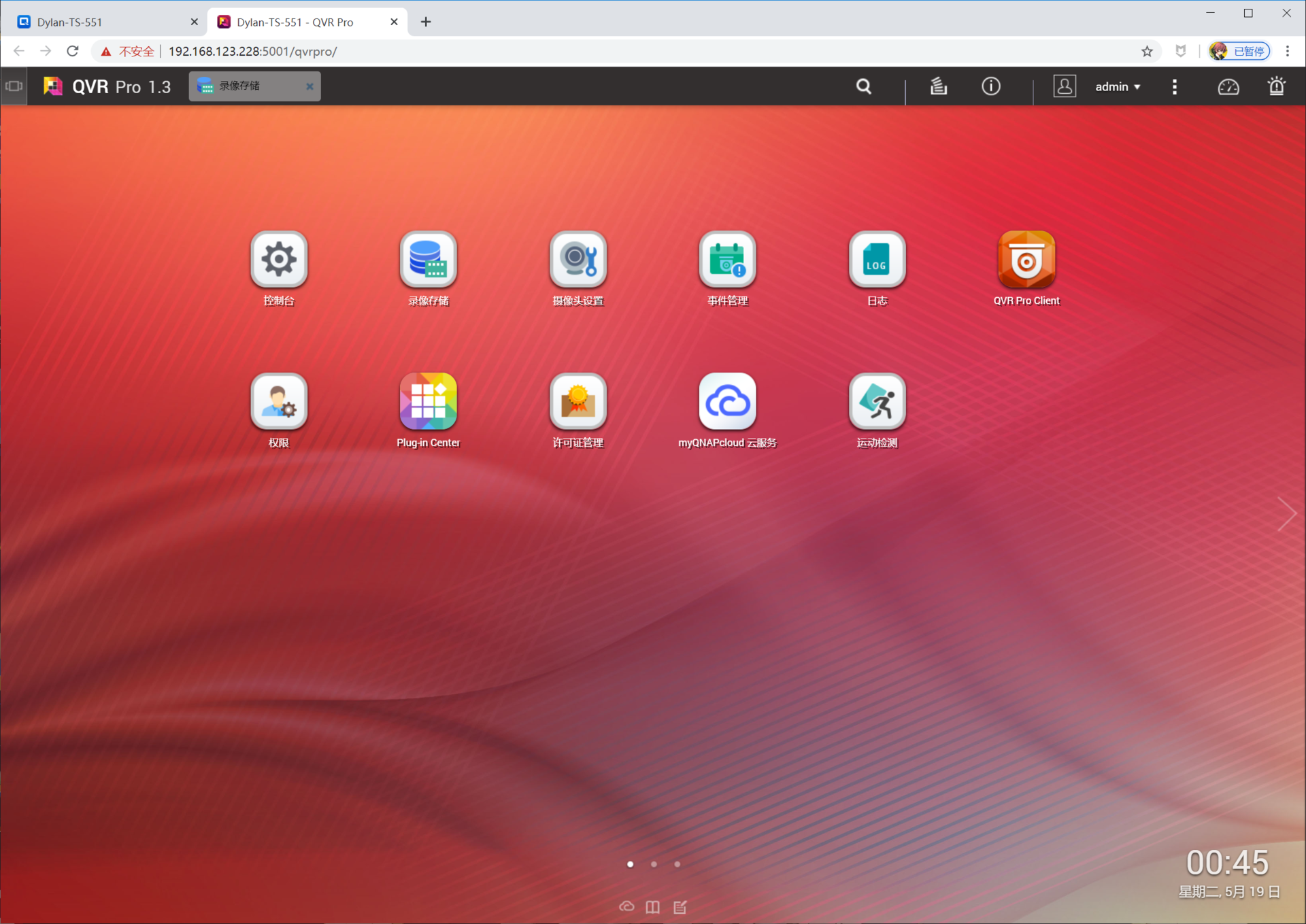Open the 事件管理 event management app
Viewport: 1306px width, 924px height.
(x=727, y=259)
